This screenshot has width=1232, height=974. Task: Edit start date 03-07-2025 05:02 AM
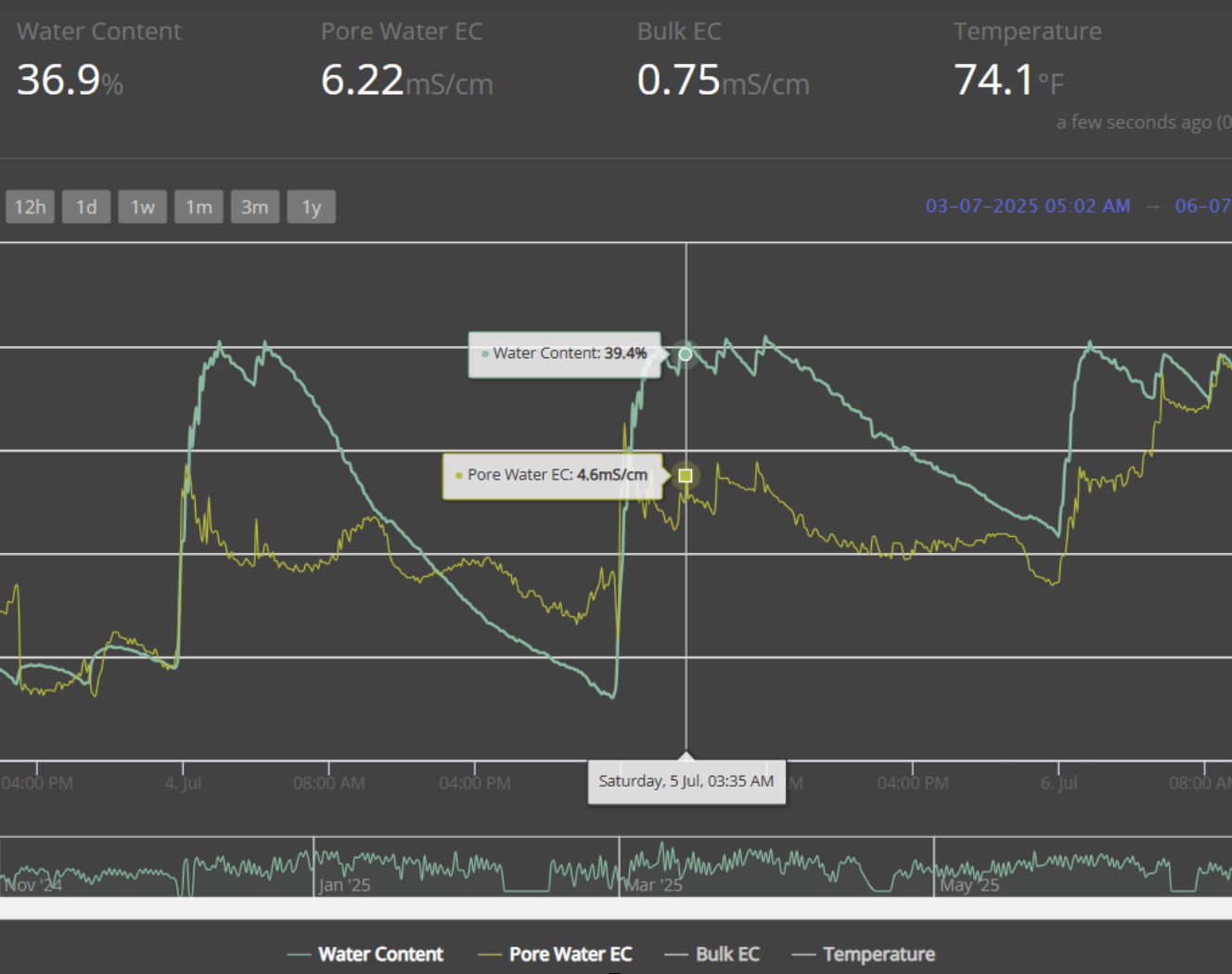click(1027, 206)
